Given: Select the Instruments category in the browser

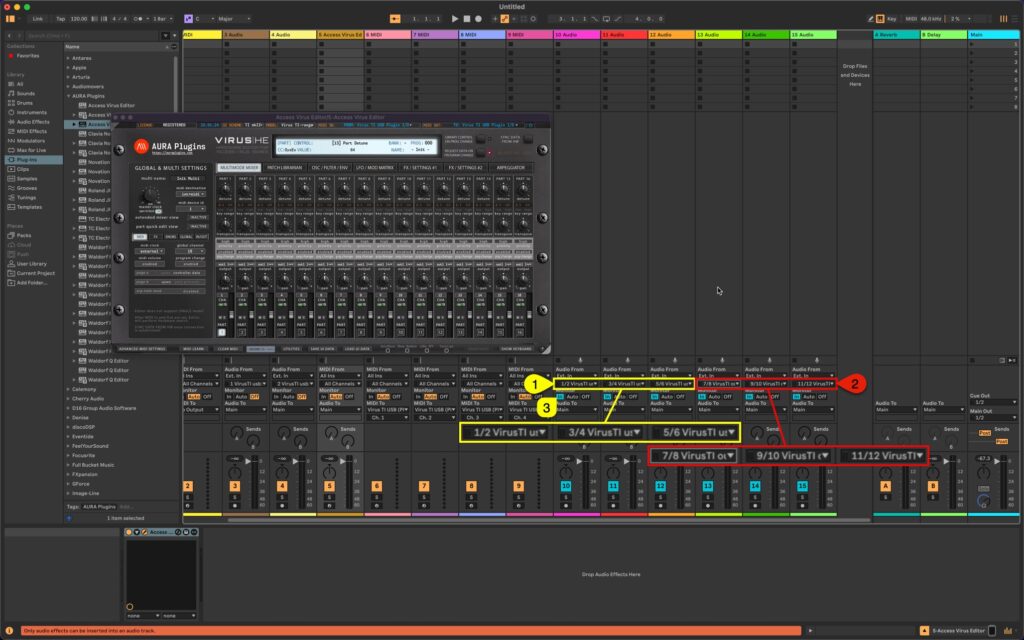Looking at the screenshot, I should 29,112.
